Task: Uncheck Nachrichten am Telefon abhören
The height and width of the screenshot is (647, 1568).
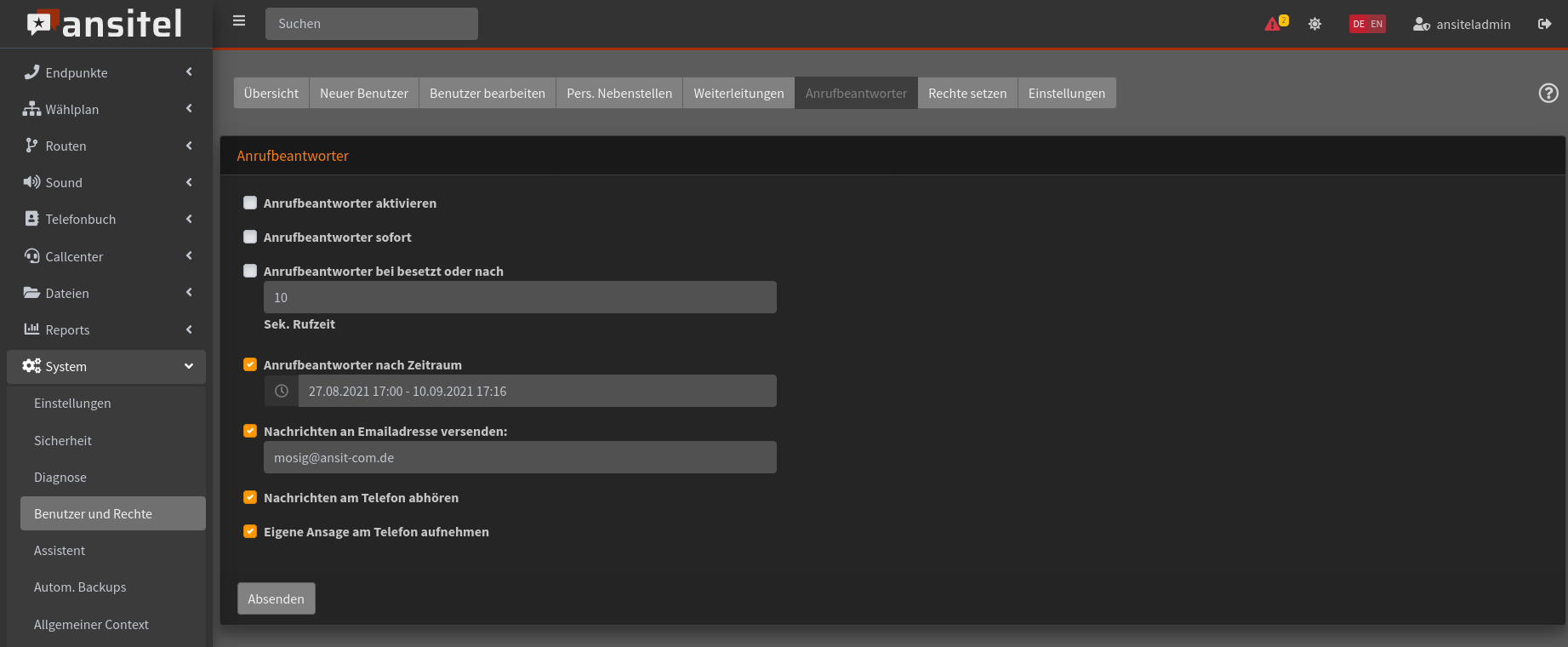Action: pos(250,497)
